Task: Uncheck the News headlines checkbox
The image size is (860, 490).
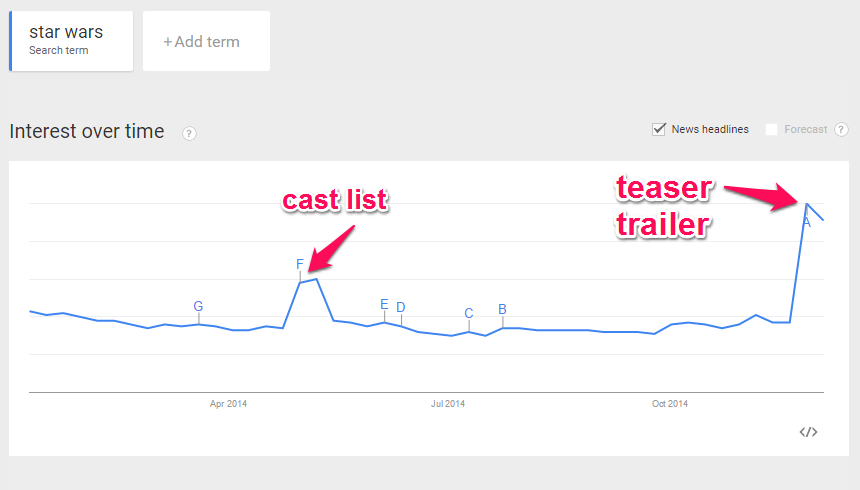Action: click(659, 129)
